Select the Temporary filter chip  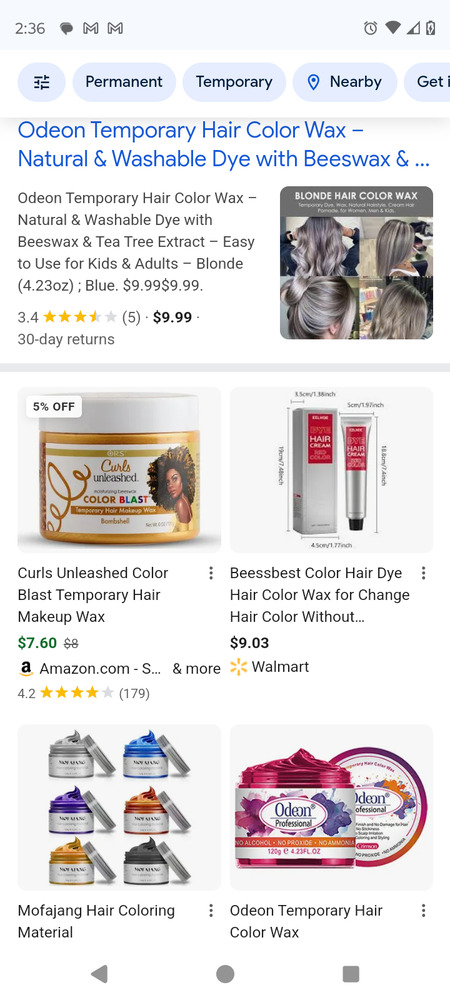tap(234, 82)
